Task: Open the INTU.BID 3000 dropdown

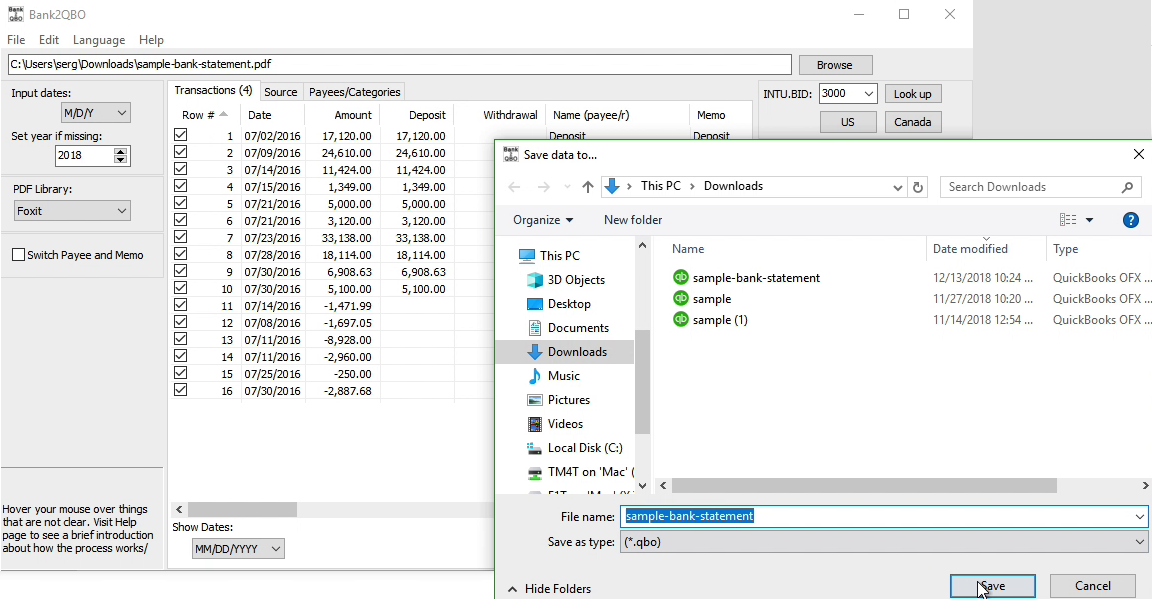Action: pyautogui.click(x=848, y=93)
